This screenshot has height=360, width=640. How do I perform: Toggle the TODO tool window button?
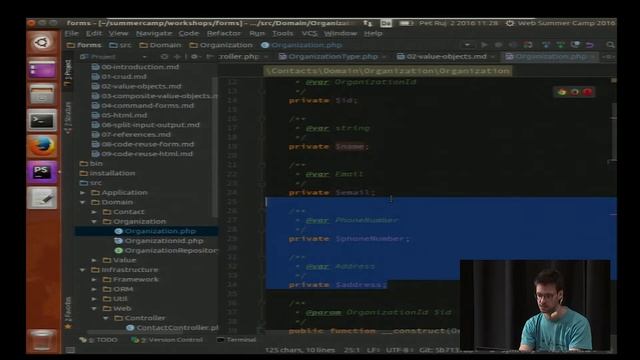(98, 340)
